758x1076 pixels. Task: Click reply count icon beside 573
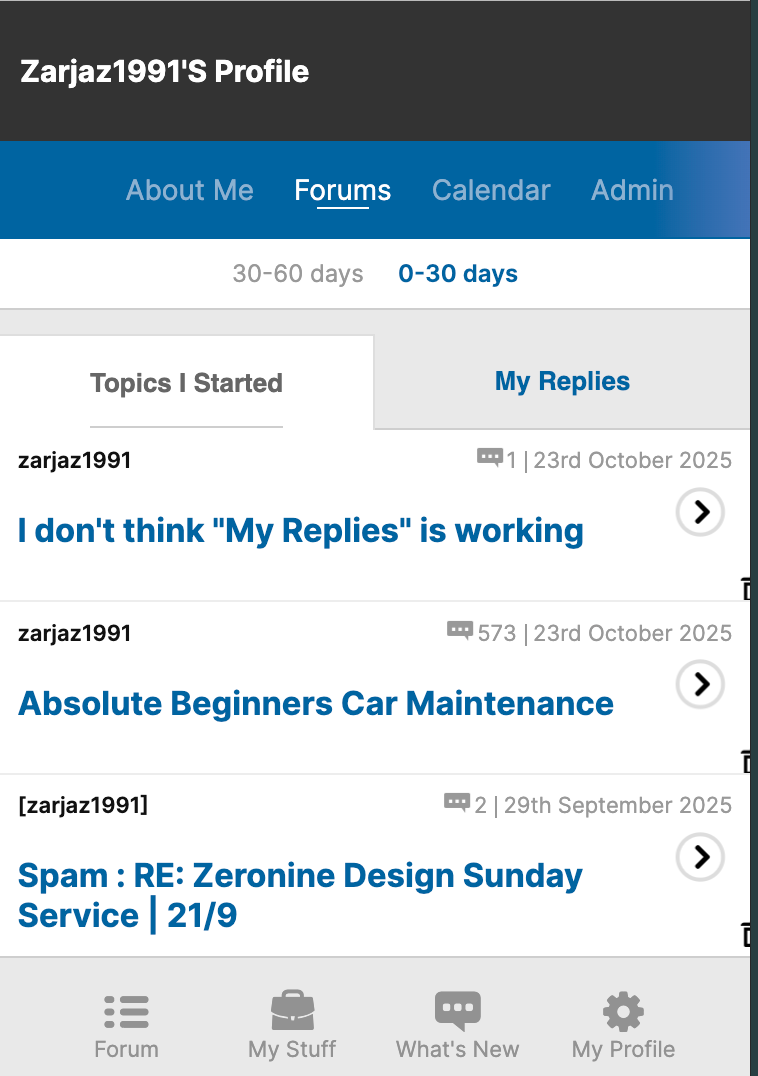pos(459,630)
